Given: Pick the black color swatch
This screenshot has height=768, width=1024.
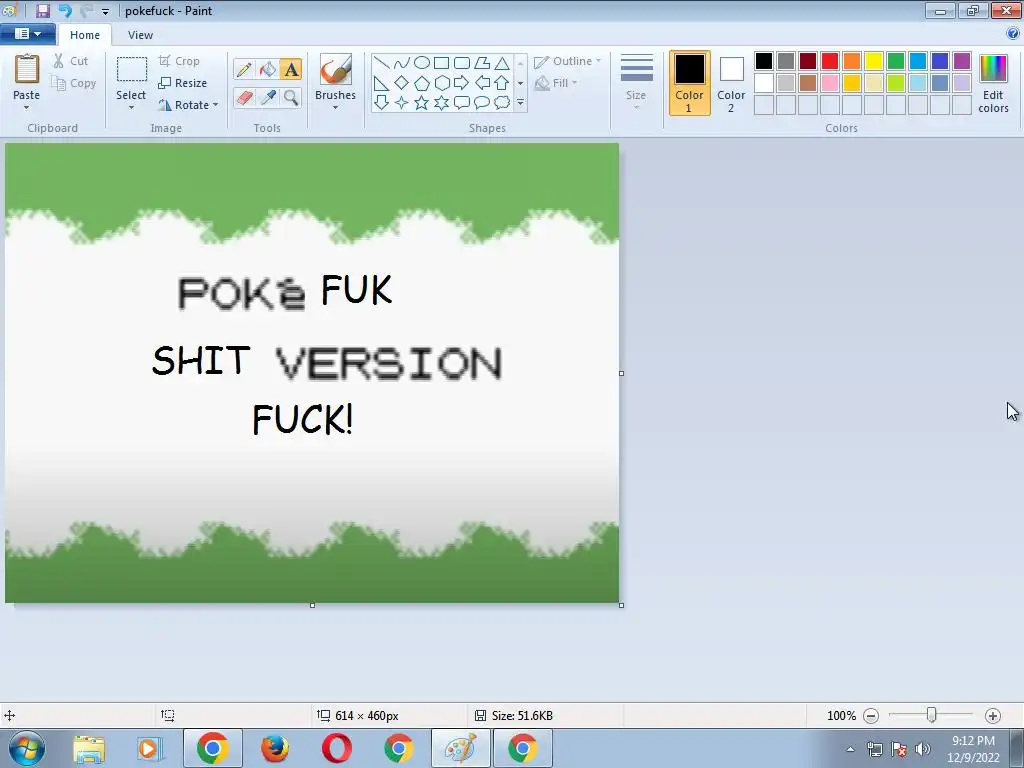Looking at the screenshot, I should 764,61.
